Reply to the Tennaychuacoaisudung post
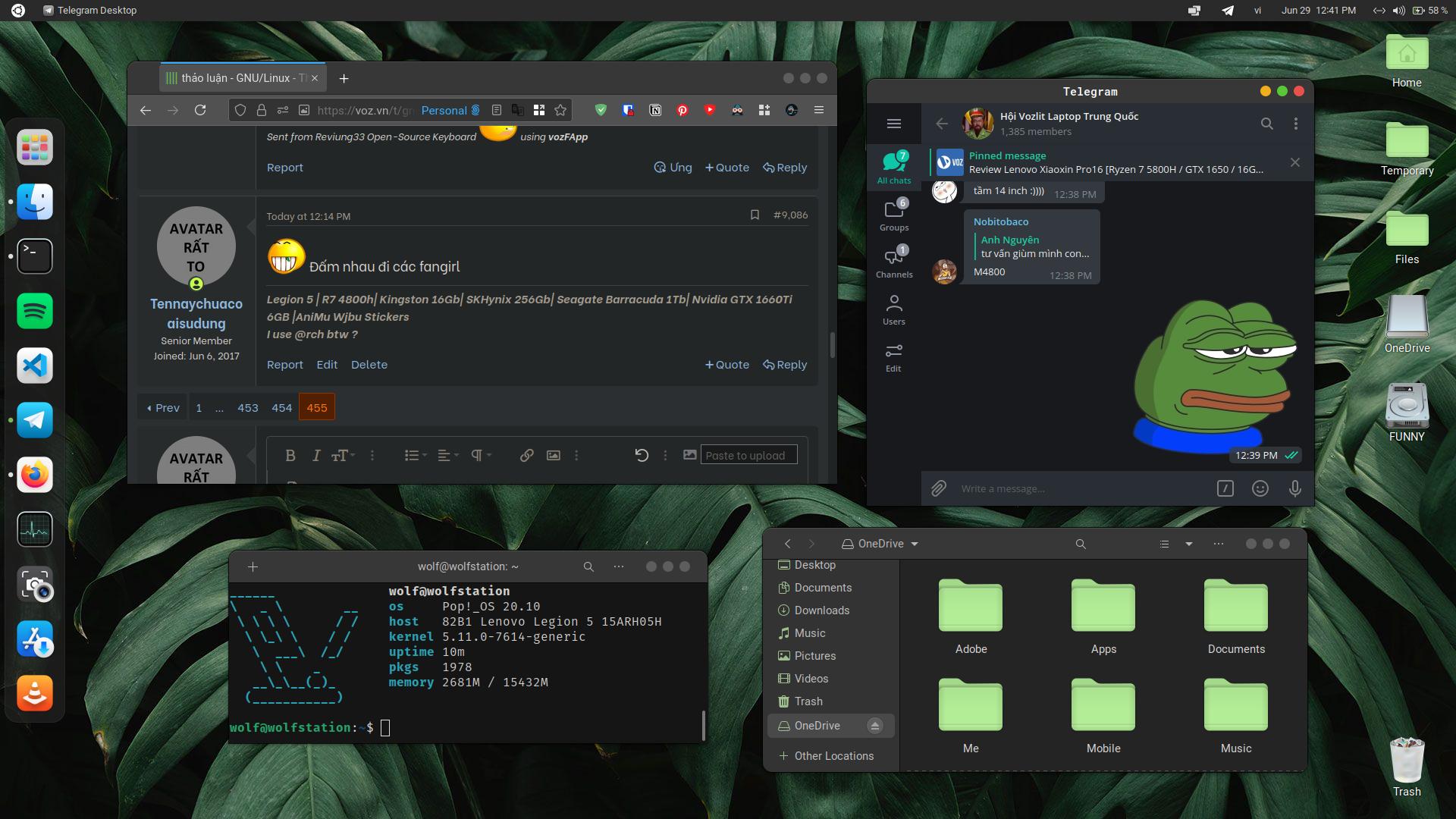Screen dimensions: 1456x819 785,365
